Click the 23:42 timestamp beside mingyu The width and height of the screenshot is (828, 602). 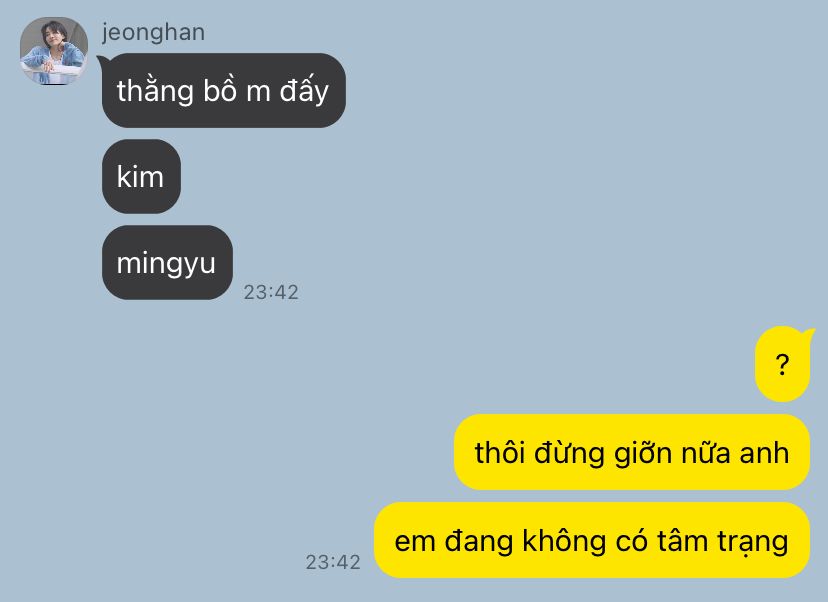(x=271, y=292)
